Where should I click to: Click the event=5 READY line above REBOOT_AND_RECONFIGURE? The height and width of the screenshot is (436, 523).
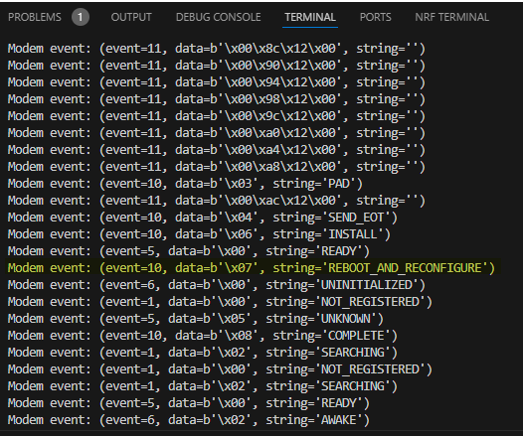pos(189,251)
